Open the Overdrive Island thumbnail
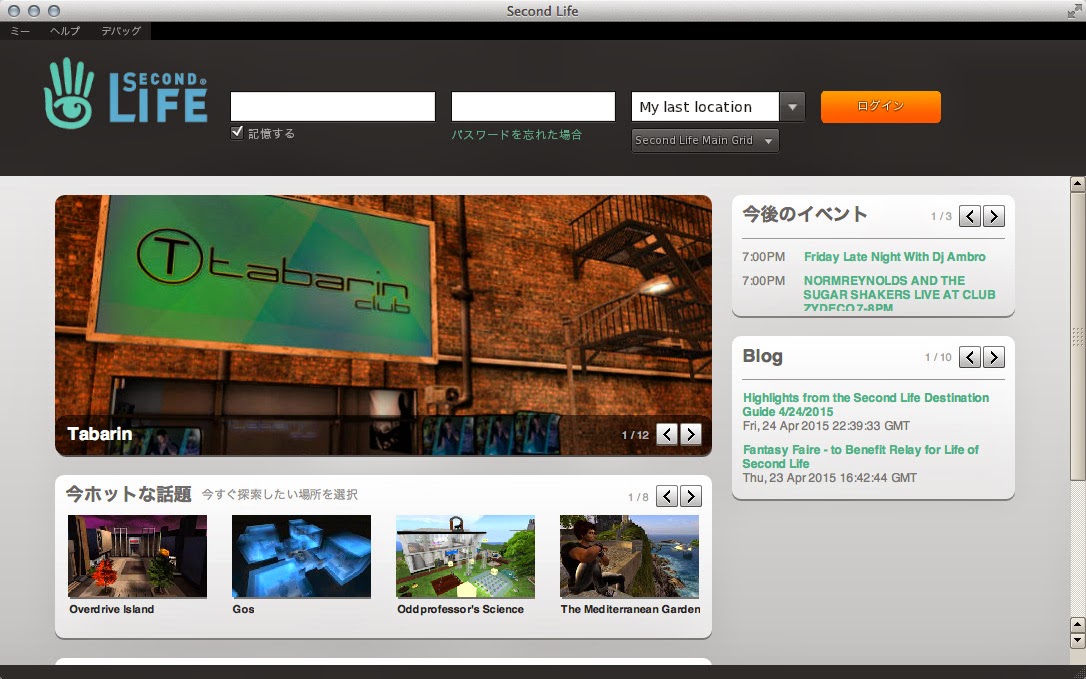1086x679 pixels. click(x=137, y=556)
